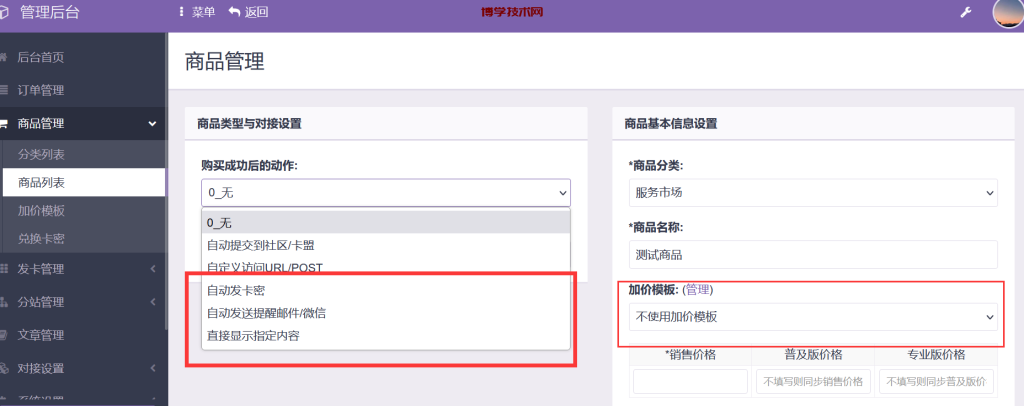Screen dimensions: 1024x406
Task: Select 加价模板 in the sidebar submenu
Action: [41, 211]
